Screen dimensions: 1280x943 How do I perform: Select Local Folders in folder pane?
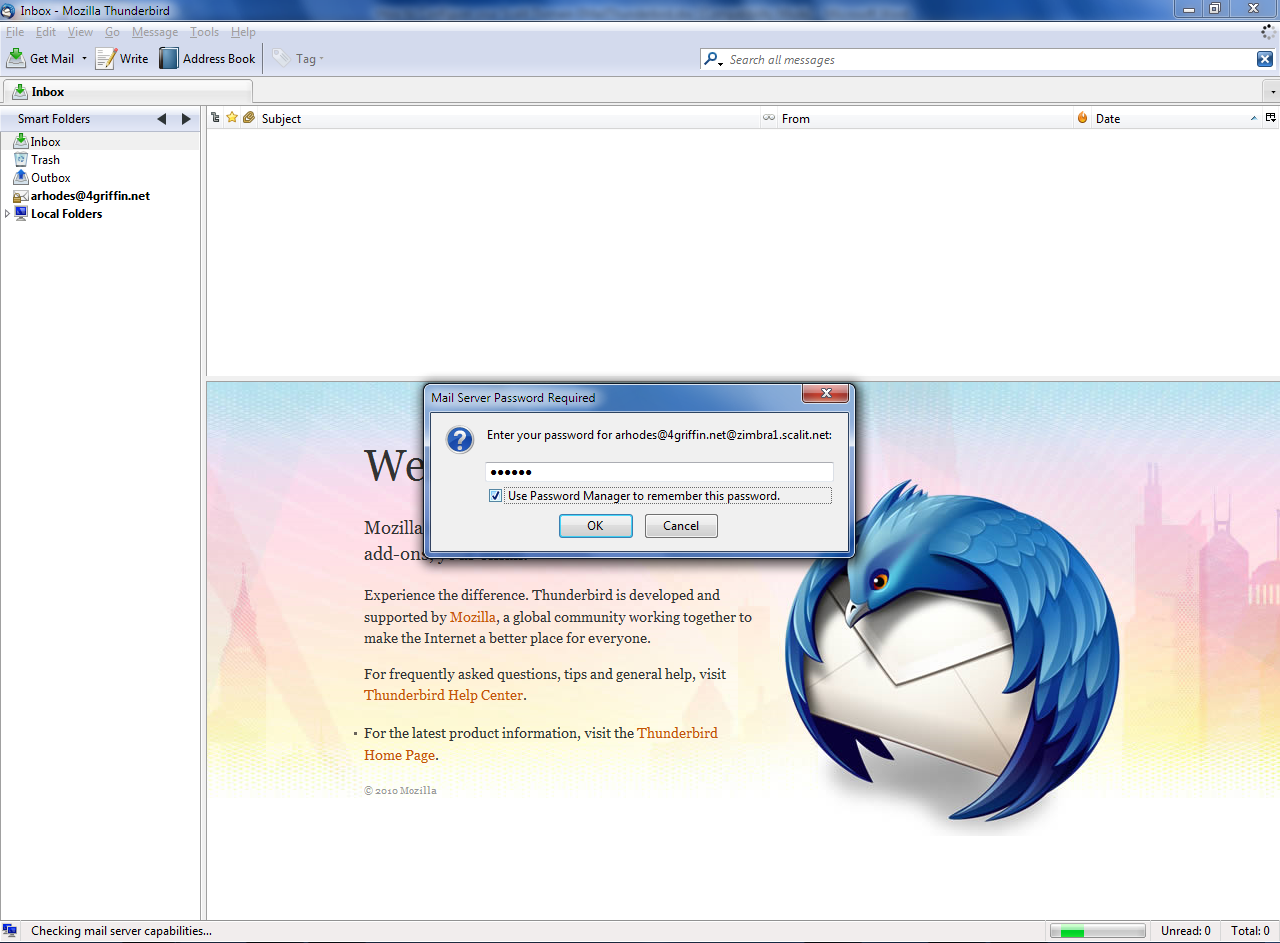[66, 214]
